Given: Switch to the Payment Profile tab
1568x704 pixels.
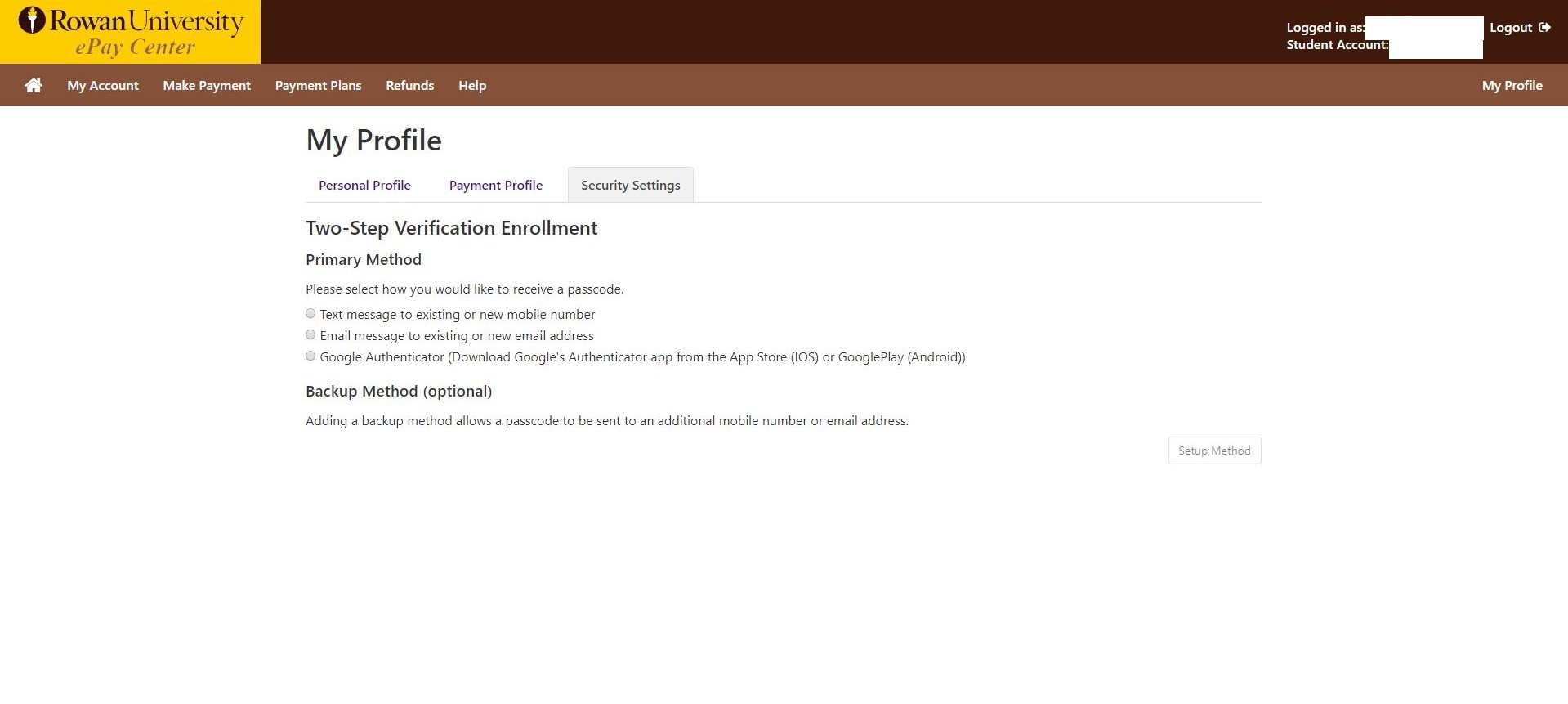Looking at the screenshot, I should [x=495, y=186].
